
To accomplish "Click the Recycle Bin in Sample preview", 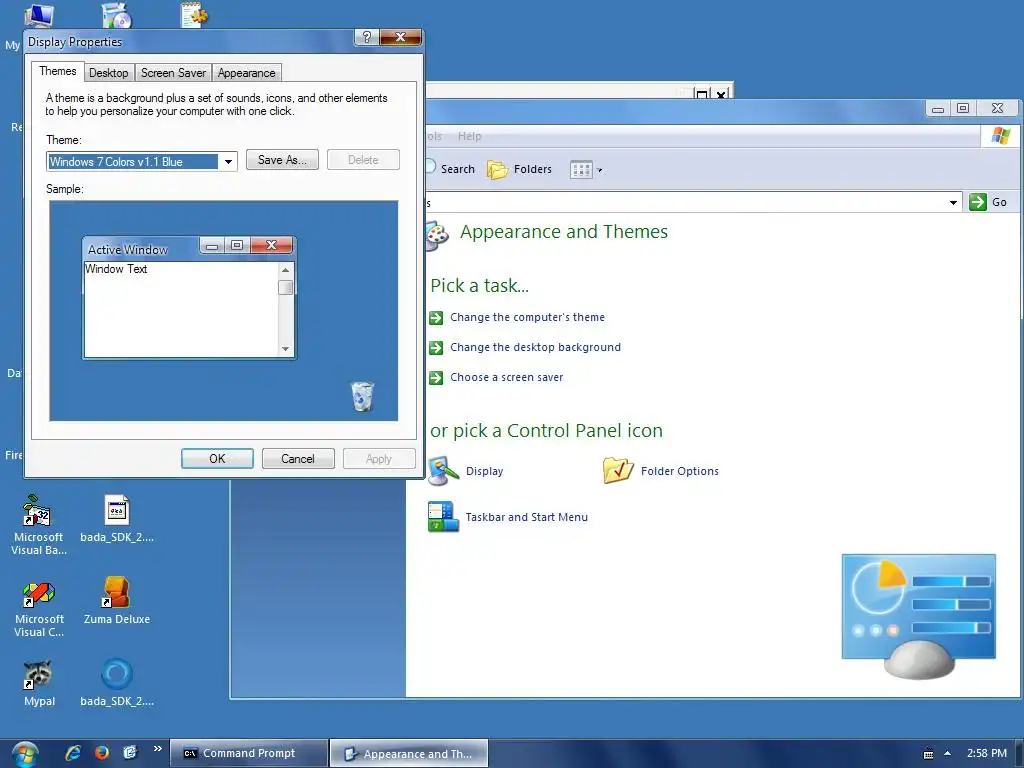I will click(362, 396).
